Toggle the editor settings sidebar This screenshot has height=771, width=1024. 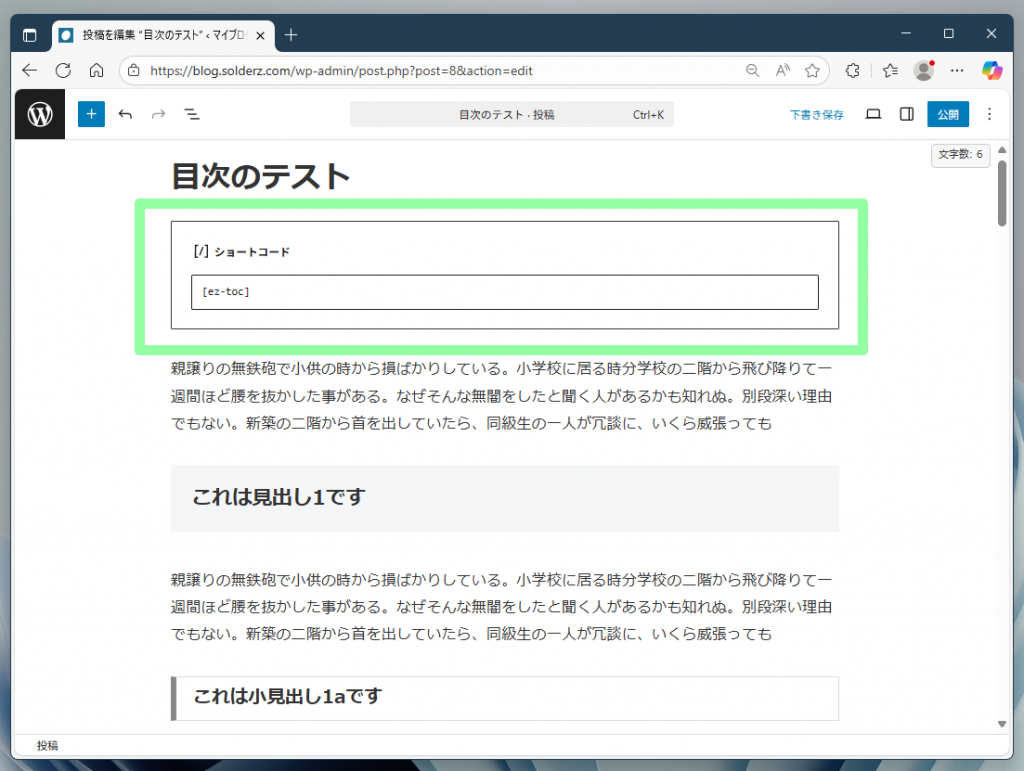[906, 114]
